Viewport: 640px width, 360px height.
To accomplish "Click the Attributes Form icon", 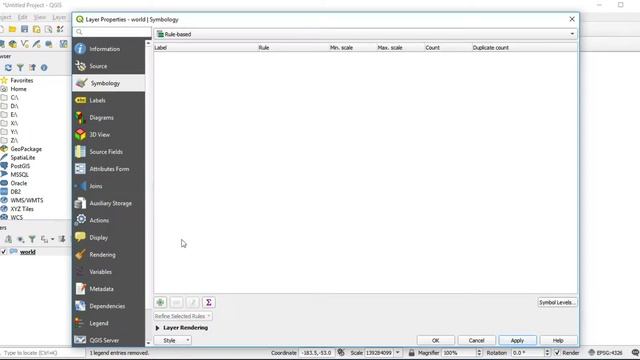I will [x=80, y=169].
